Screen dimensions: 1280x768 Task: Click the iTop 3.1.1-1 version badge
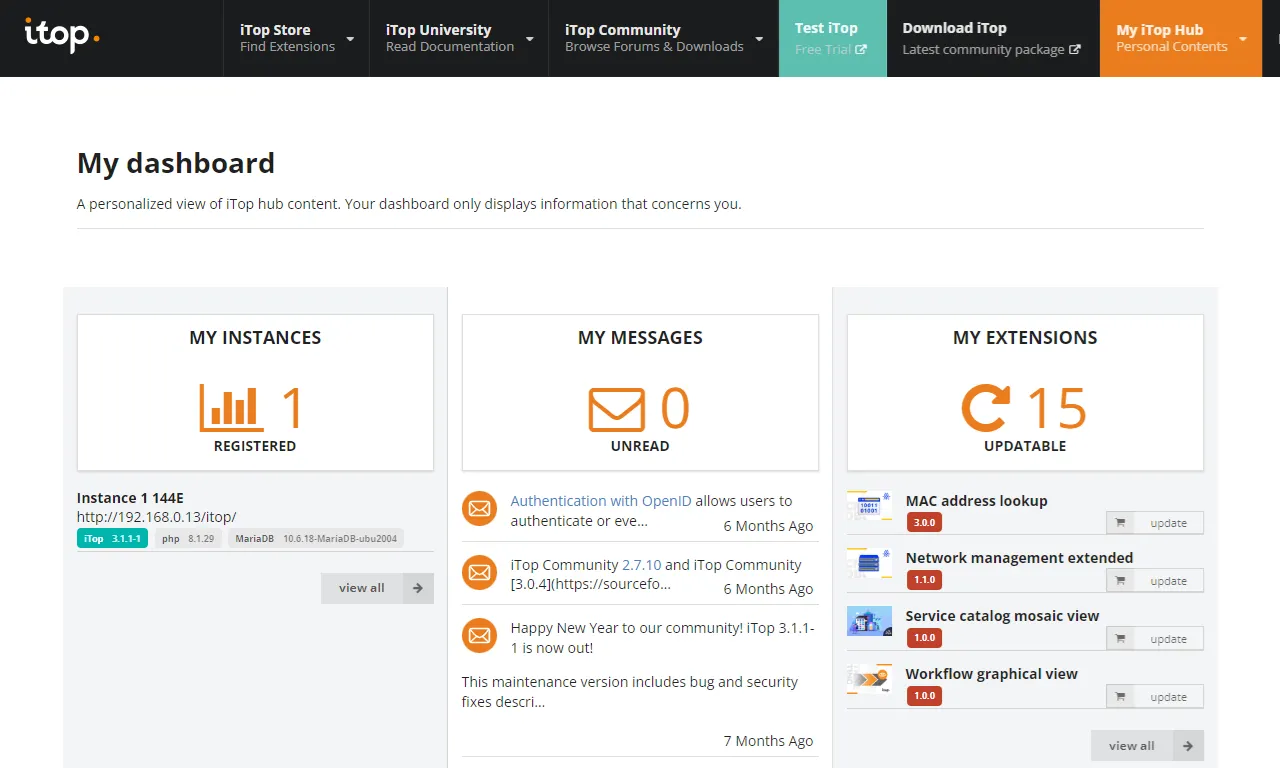[112, 538]
